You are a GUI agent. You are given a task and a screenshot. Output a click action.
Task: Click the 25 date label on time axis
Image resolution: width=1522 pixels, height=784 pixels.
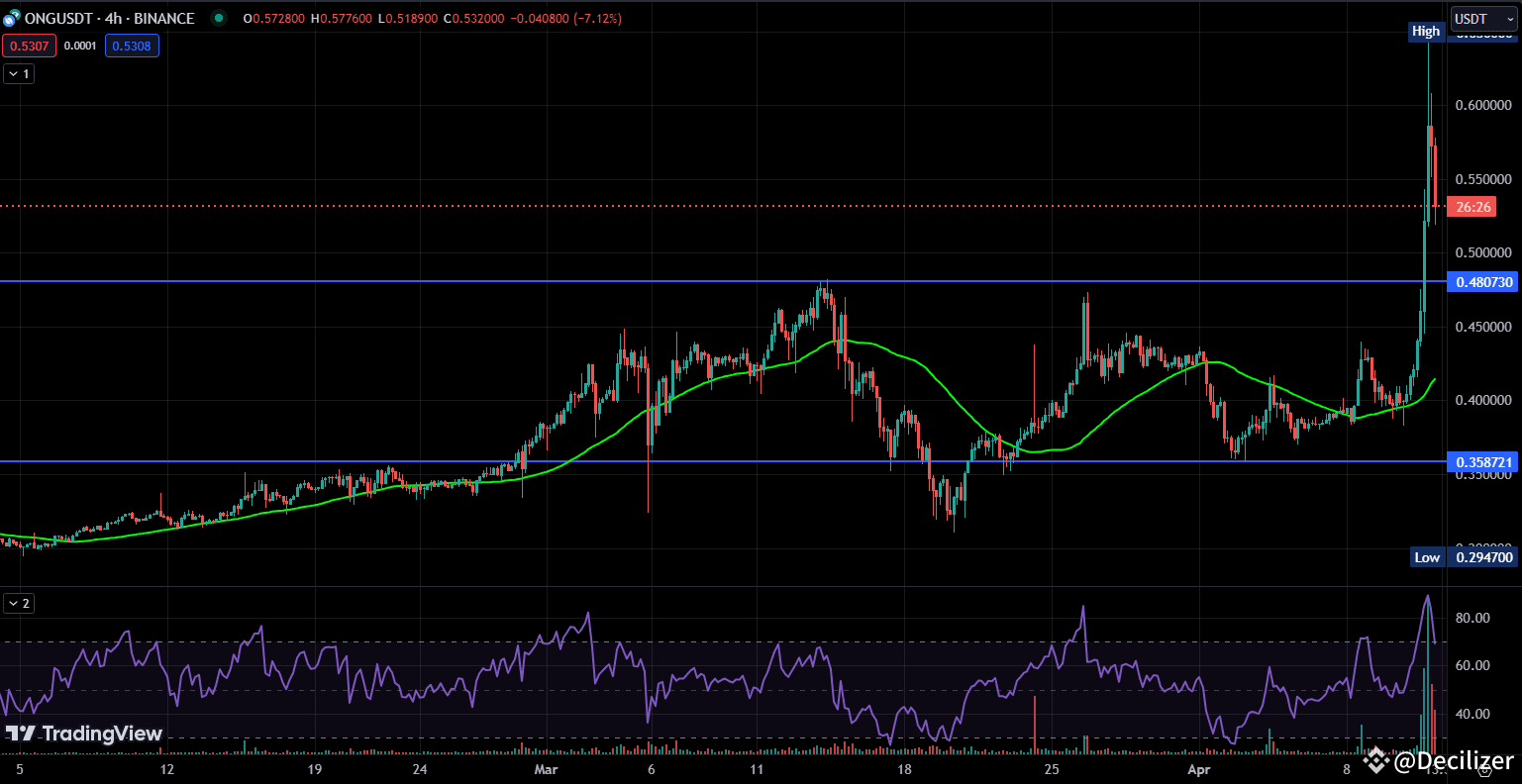[1052, 769]
